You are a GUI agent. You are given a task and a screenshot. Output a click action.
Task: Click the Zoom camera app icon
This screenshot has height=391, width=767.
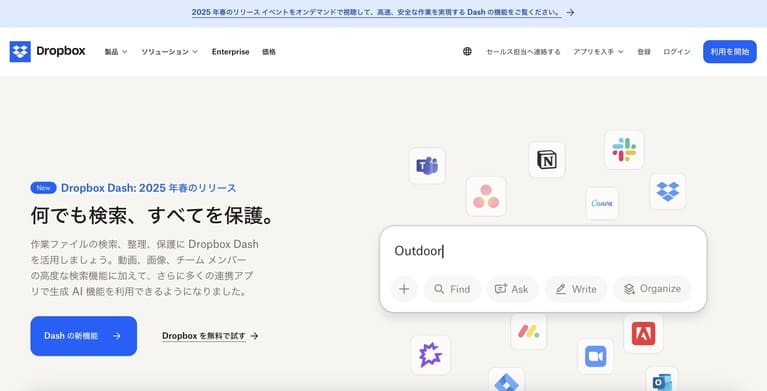pyautogui.click(x=595, y=356)
